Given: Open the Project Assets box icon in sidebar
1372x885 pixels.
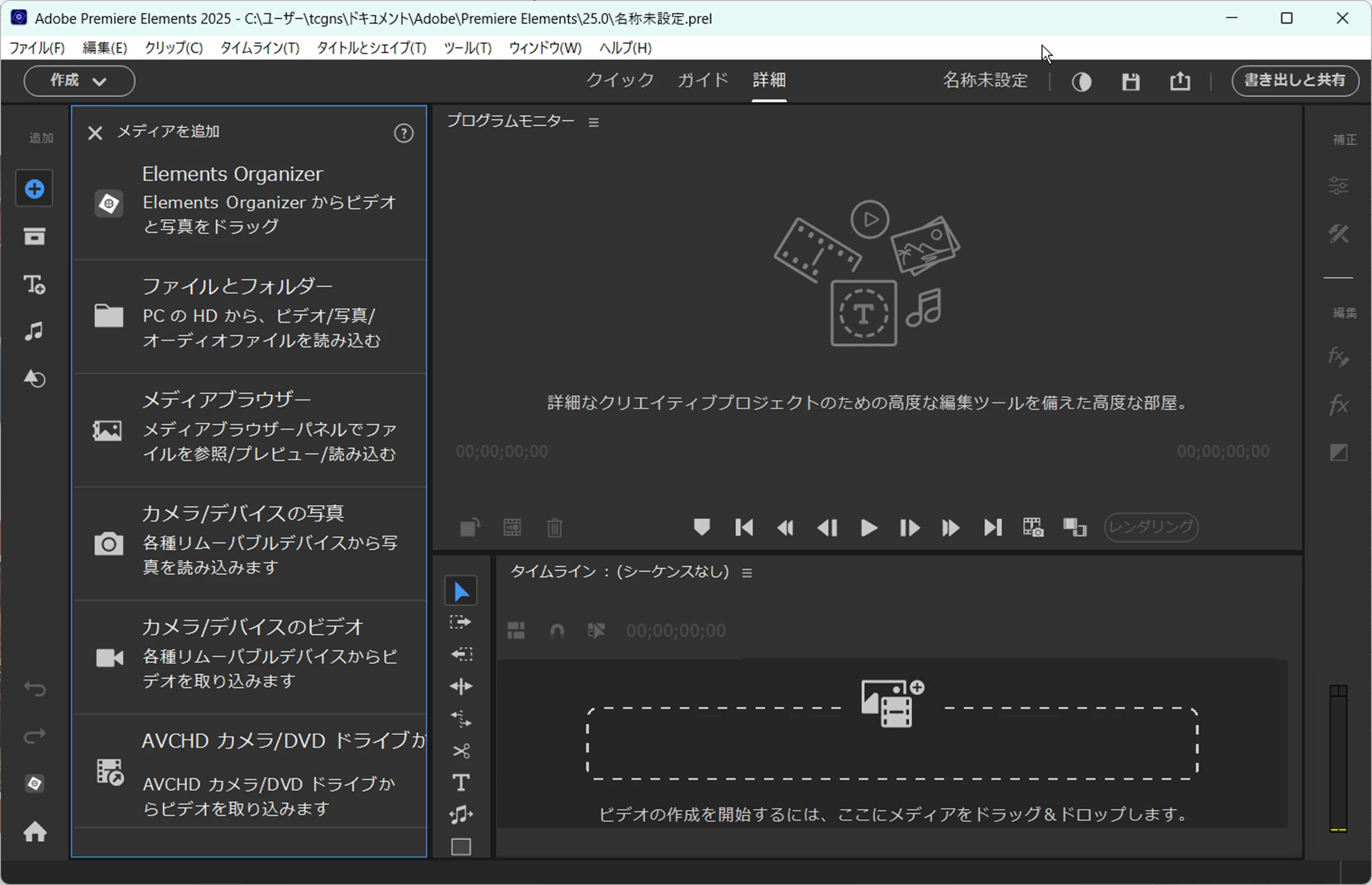Looking at the screenshot, I should click(35, 236).
